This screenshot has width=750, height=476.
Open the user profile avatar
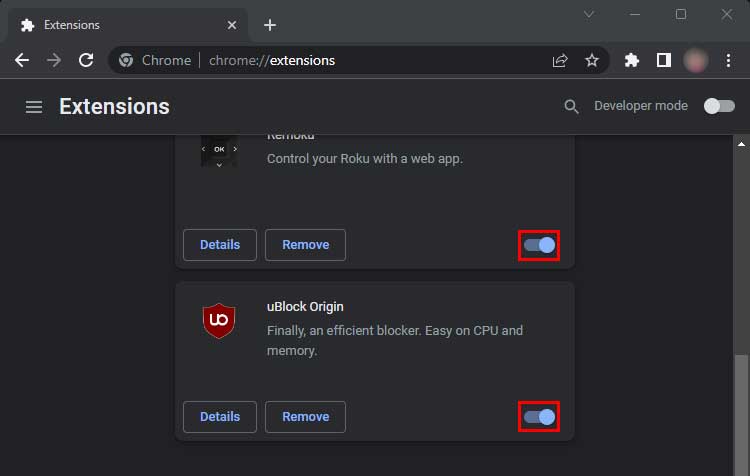[x=695, y=60]
